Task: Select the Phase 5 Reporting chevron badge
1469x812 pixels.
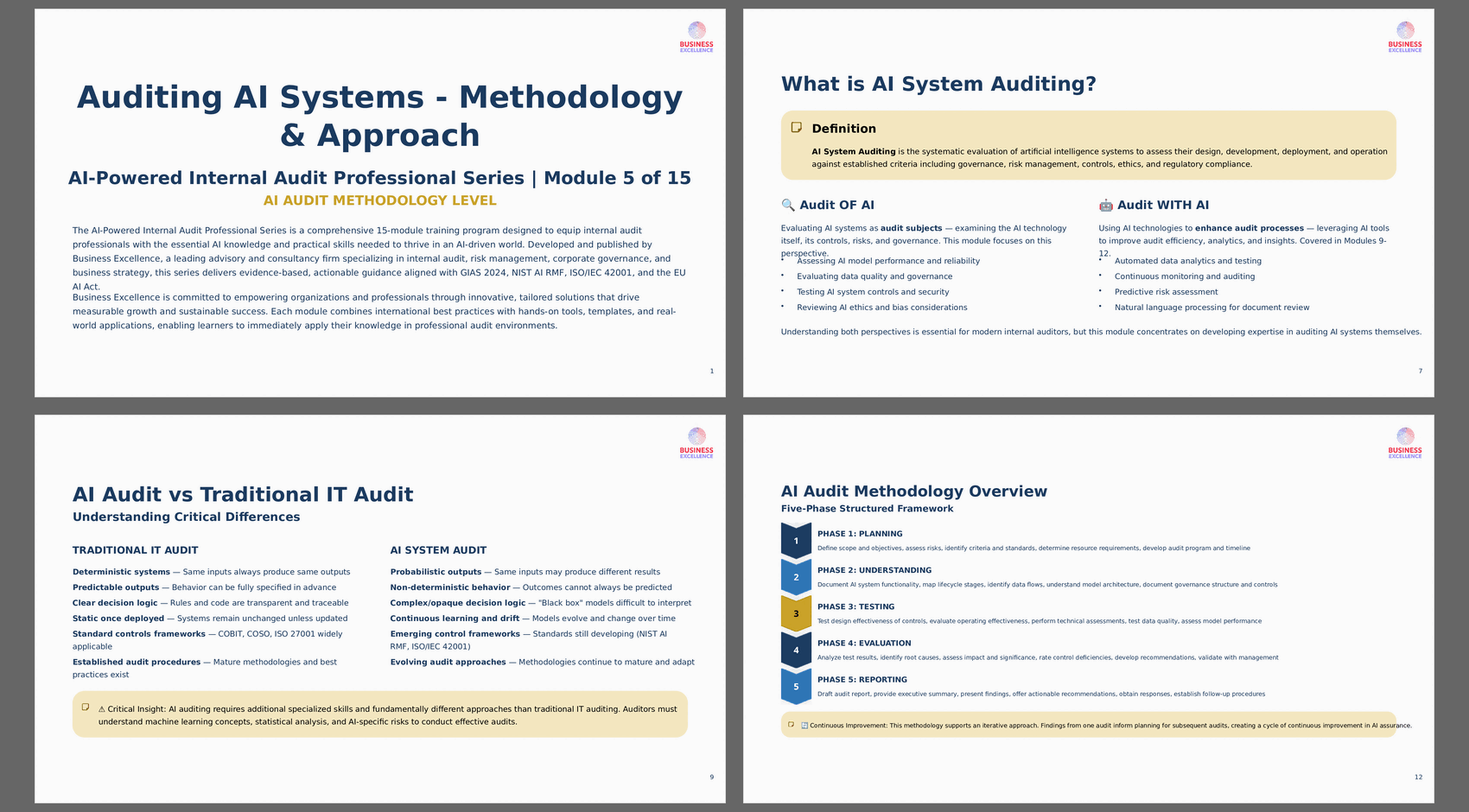Action: pos(796,687)
